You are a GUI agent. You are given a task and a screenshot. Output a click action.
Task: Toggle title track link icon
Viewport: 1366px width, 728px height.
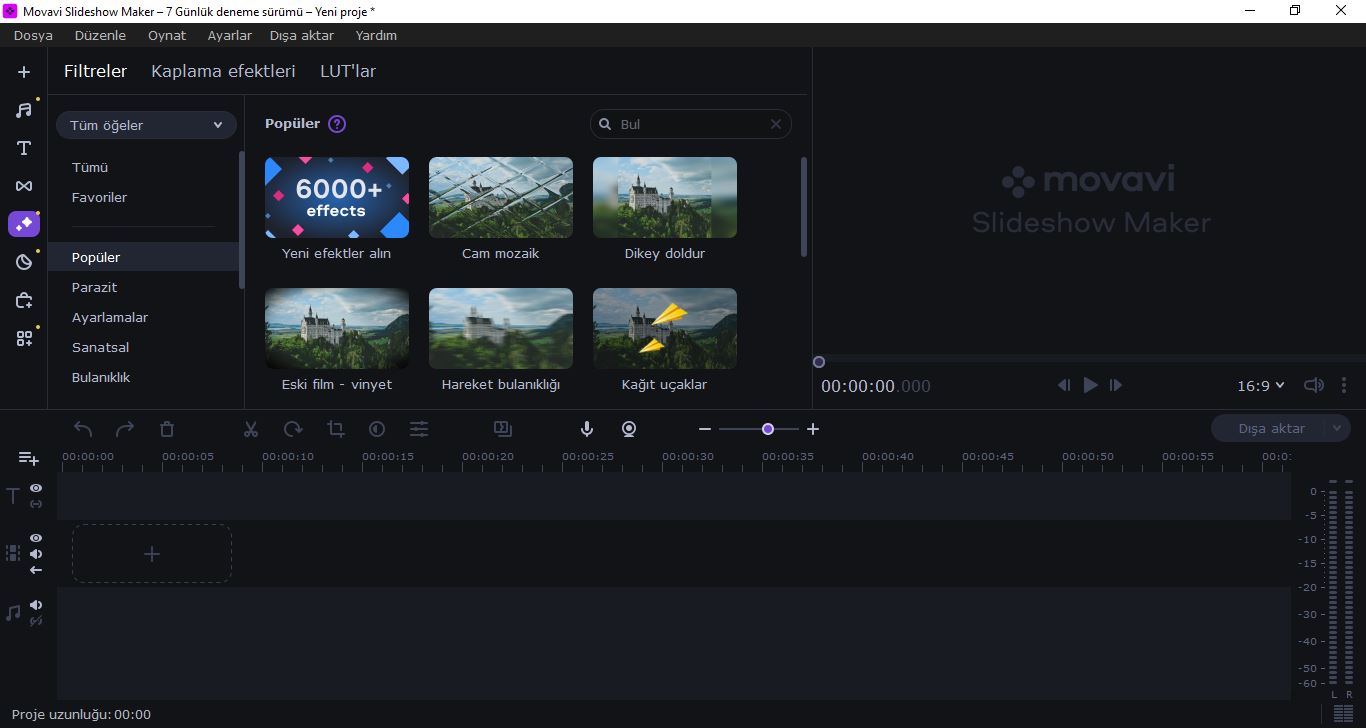point(36,504)
